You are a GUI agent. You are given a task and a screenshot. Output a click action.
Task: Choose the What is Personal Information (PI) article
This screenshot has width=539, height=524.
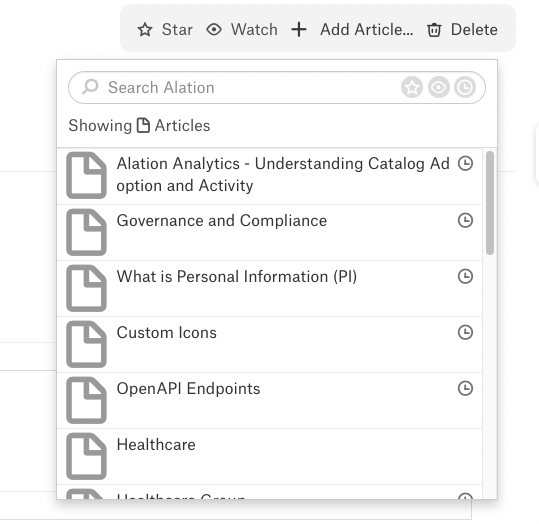[x=270, y=288]
